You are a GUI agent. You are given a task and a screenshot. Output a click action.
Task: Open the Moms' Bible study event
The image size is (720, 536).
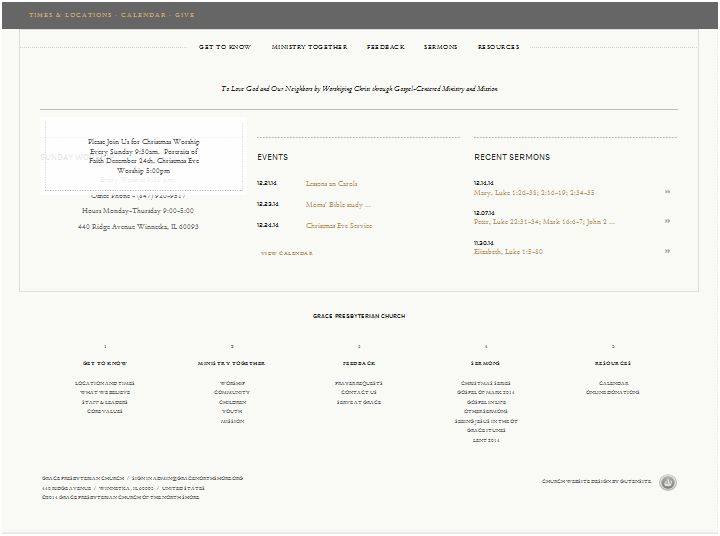tap(338, 204)
